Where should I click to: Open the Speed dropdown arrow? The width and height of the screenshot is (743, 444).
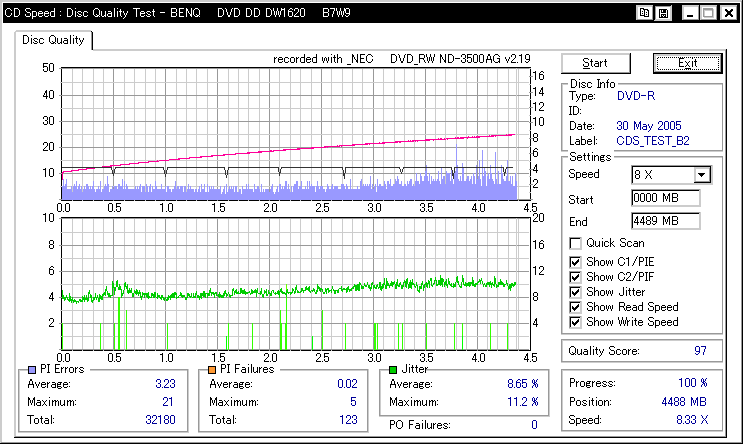coord(702,175)
